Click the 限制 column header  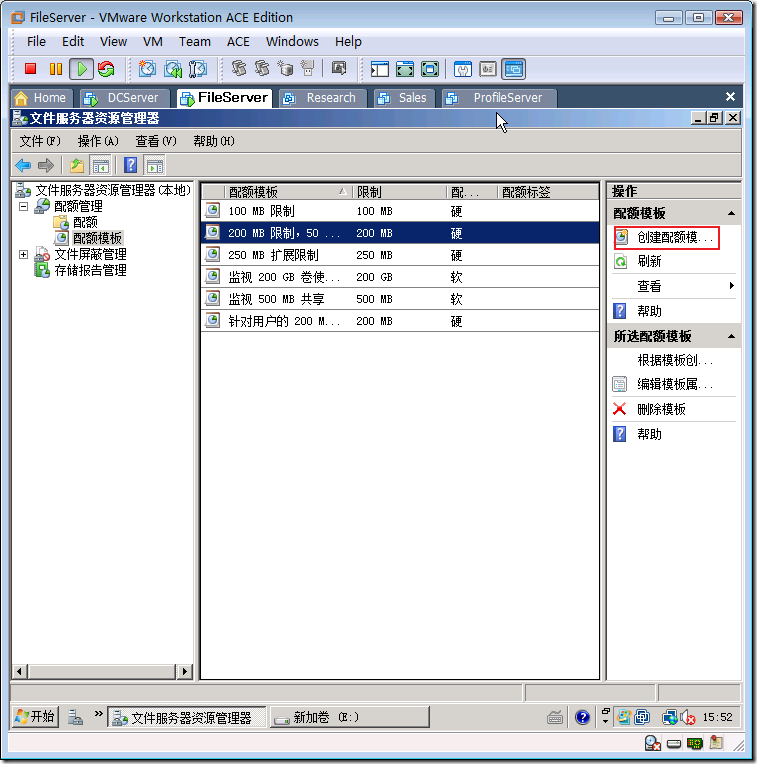tap(399, 192)
